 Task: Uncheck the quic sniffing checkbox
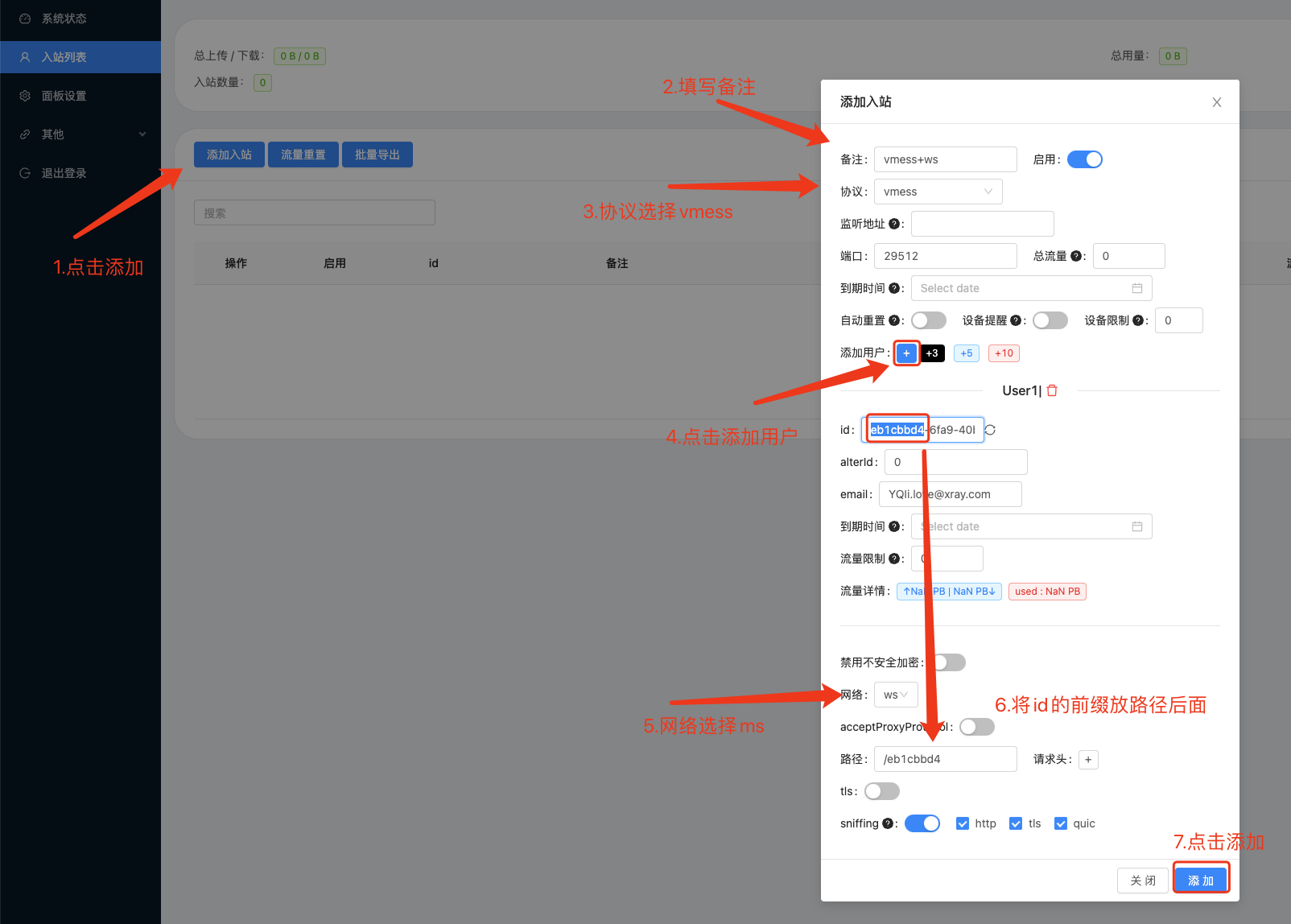[1061, 823]
